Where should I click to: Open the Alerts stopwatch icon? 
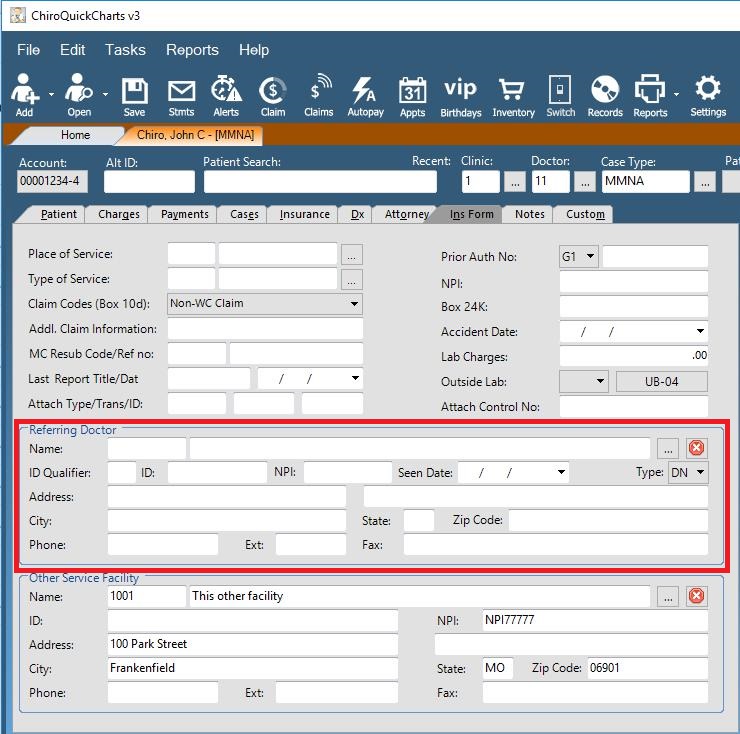click(x=226, y=96)
